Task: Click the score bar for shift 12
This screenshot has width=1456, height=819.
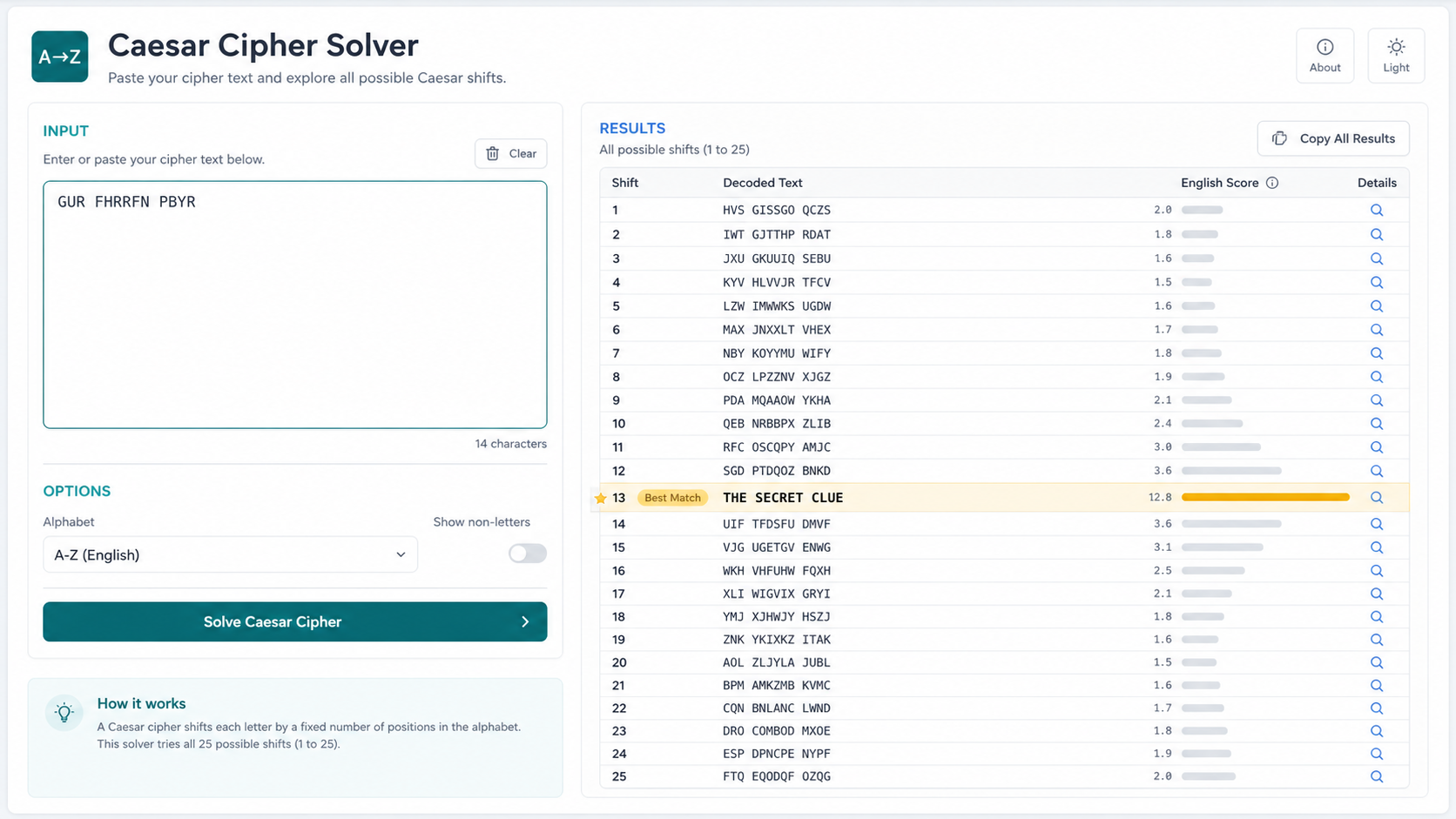Action: pos(1231,471)
